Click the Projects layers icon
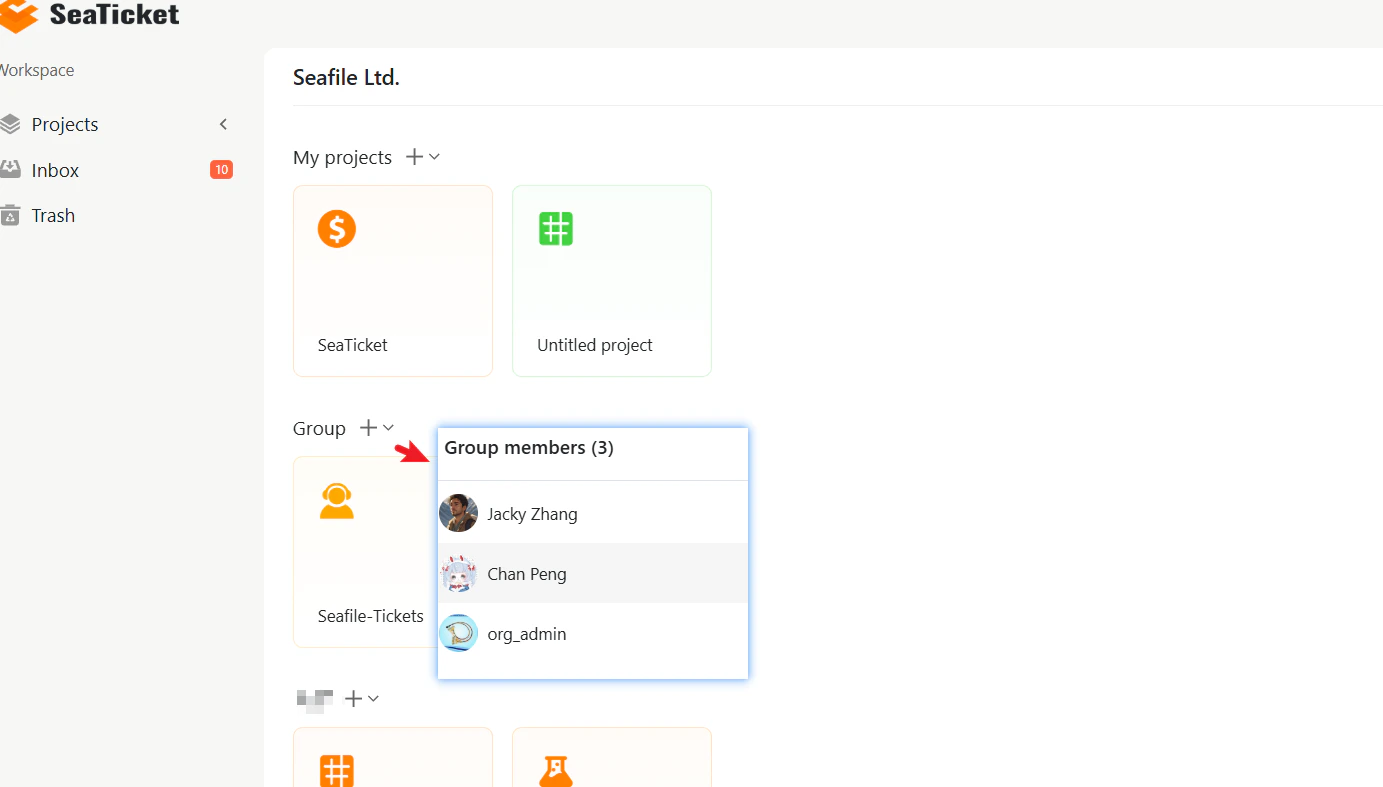Viewport: 1383px width, 787px height. click(x=10, y=124)
